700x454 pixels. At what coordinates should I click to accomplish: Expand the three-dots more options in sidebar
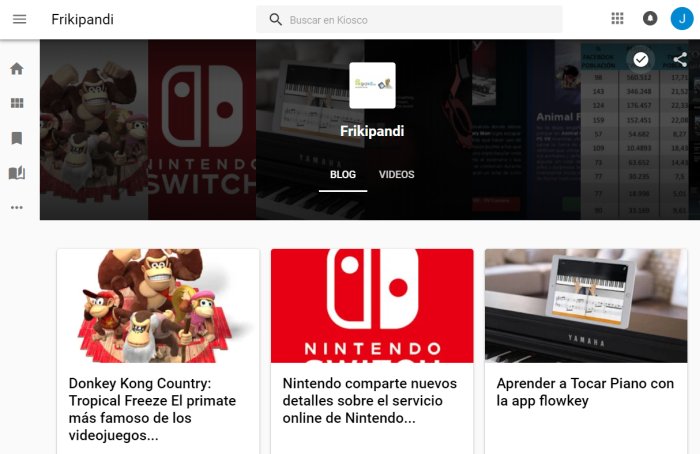(x=17, y=207)
